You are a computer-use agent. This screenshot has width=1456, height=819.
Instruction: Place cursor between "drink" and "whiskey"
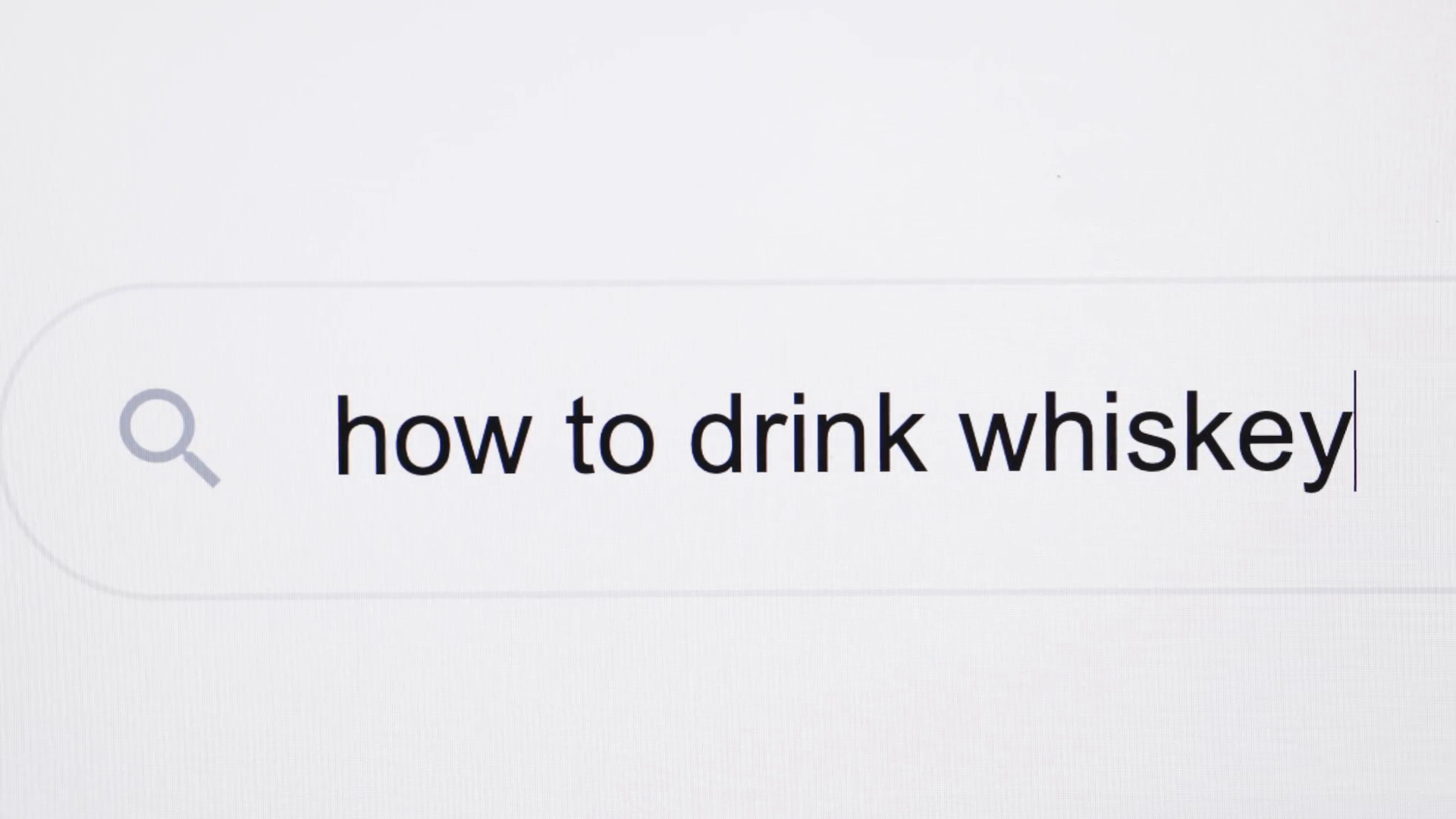(944, 436)
